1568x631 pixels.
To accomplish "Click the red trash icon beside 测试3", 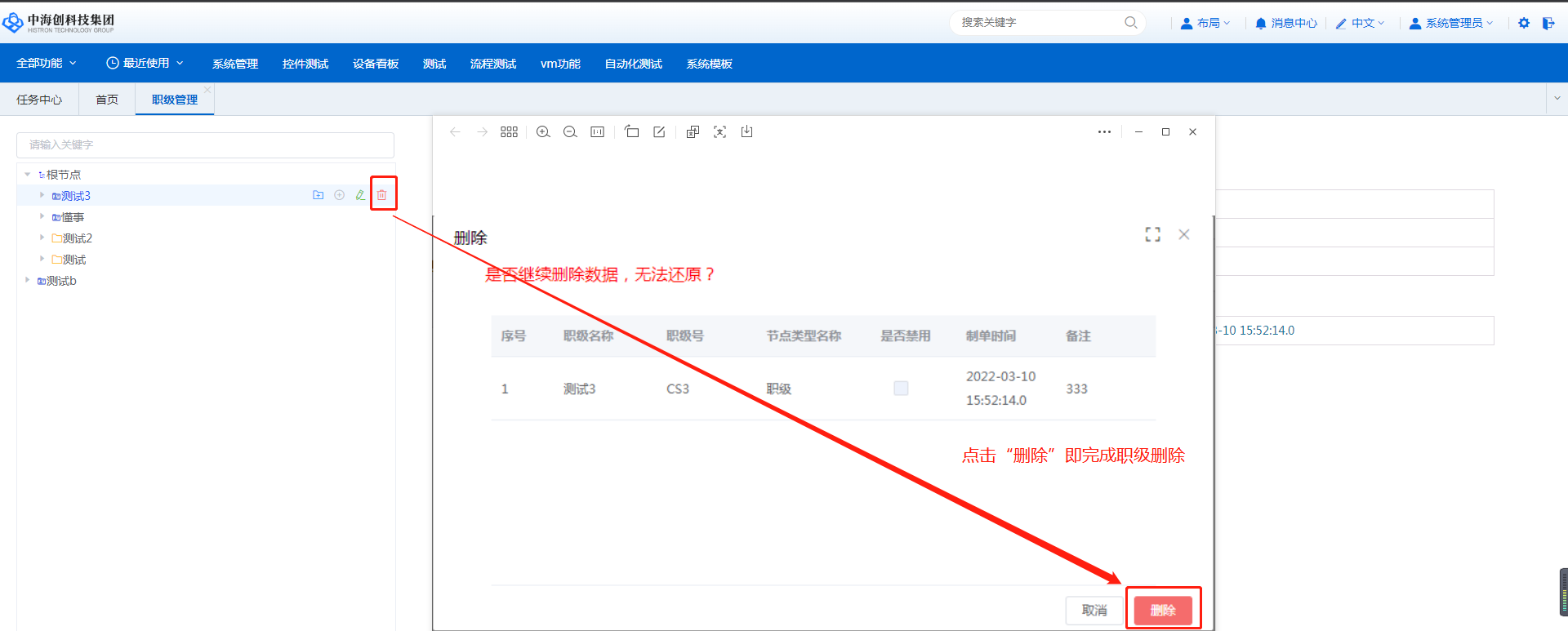I will (381, 195).
